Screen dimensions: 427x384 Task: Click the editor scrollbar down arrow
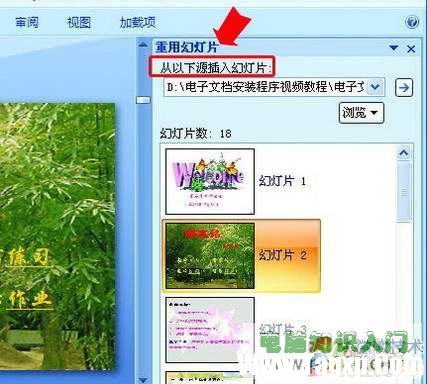(143, 380)
